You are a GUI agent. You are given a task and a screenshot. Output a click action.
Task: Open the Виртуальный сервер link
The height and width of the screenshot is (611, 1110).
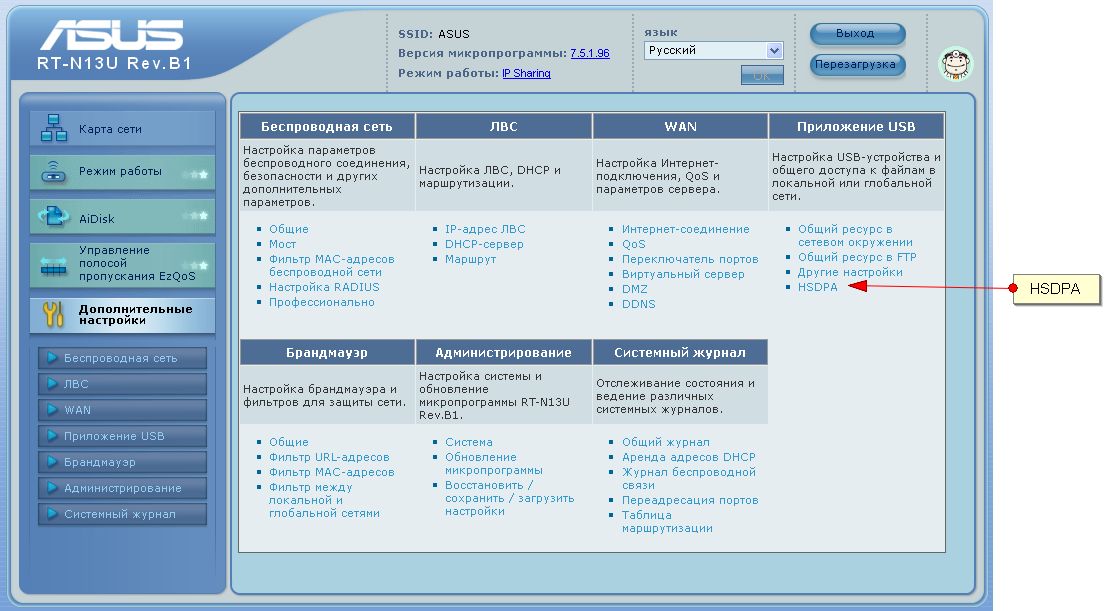(x=683, y=274)
